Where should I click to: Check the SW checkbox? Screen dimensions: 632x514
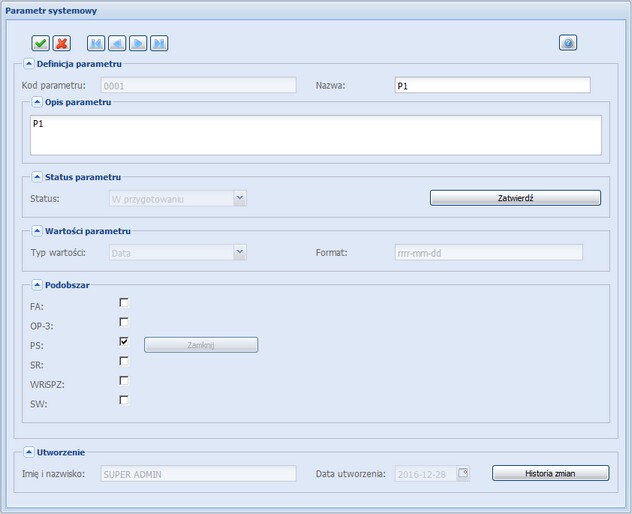(x=124, y=400)
